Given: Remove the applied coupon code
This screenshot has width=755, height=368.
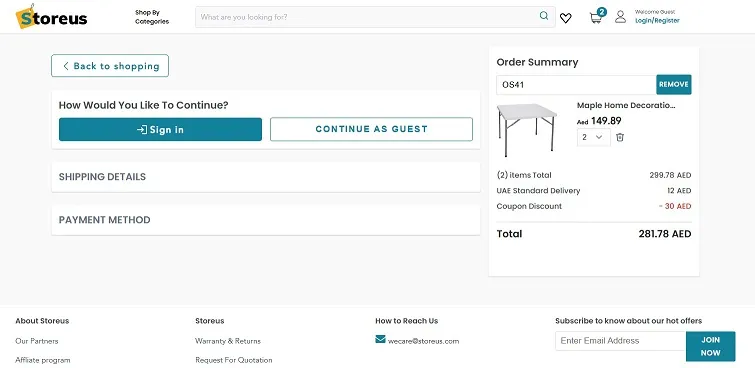Looking at the screenshot, I should coord(674,84).
